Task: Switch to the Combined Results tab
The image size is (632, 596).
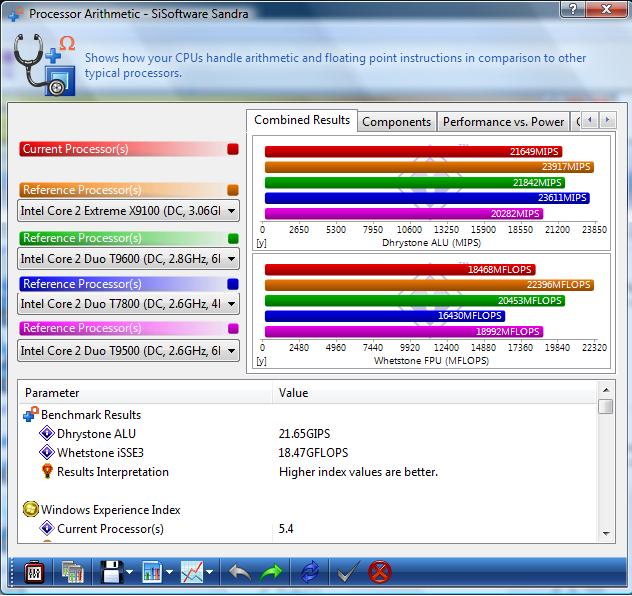Action: coord(302,120)
